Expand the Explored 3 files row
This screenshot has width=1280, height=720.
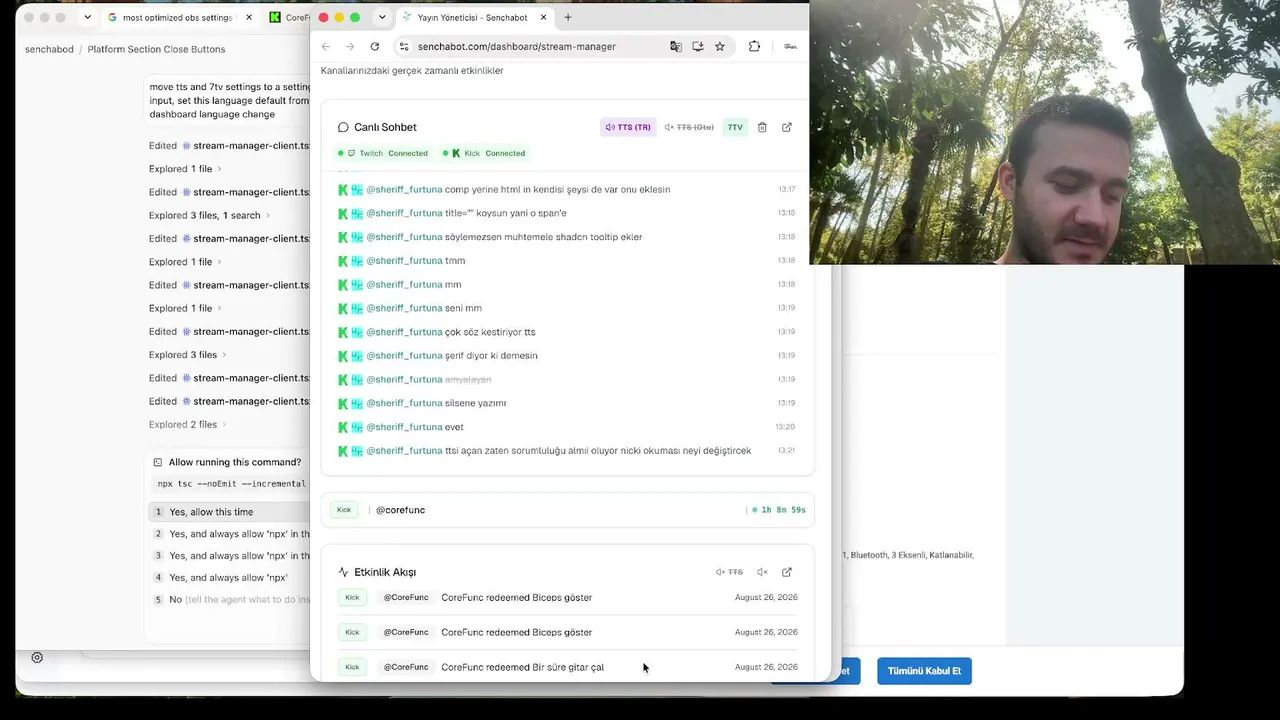[187, 355]
